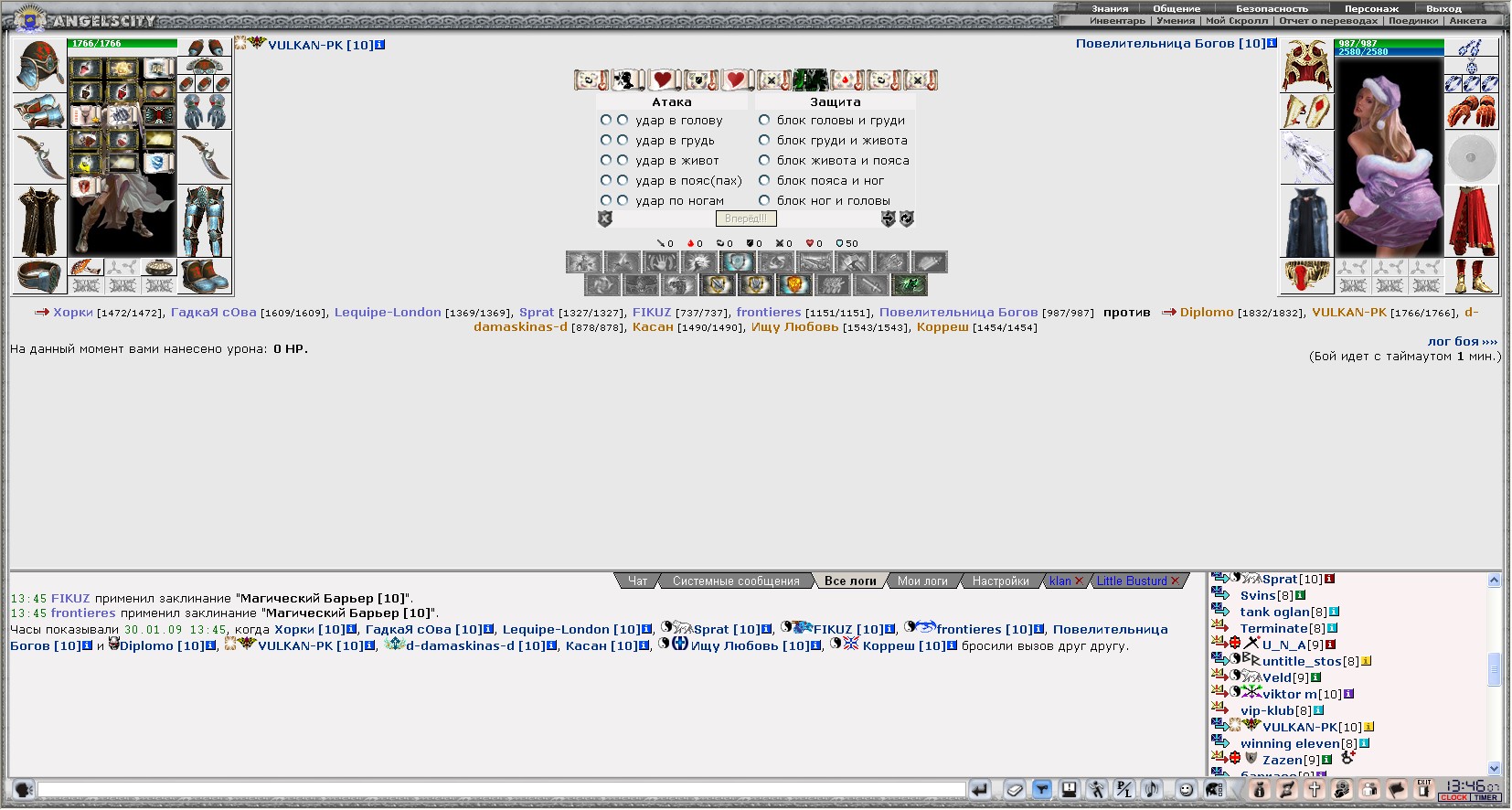
Task: Click the hand-with-coins icon
Action: tap(1342, 789)
